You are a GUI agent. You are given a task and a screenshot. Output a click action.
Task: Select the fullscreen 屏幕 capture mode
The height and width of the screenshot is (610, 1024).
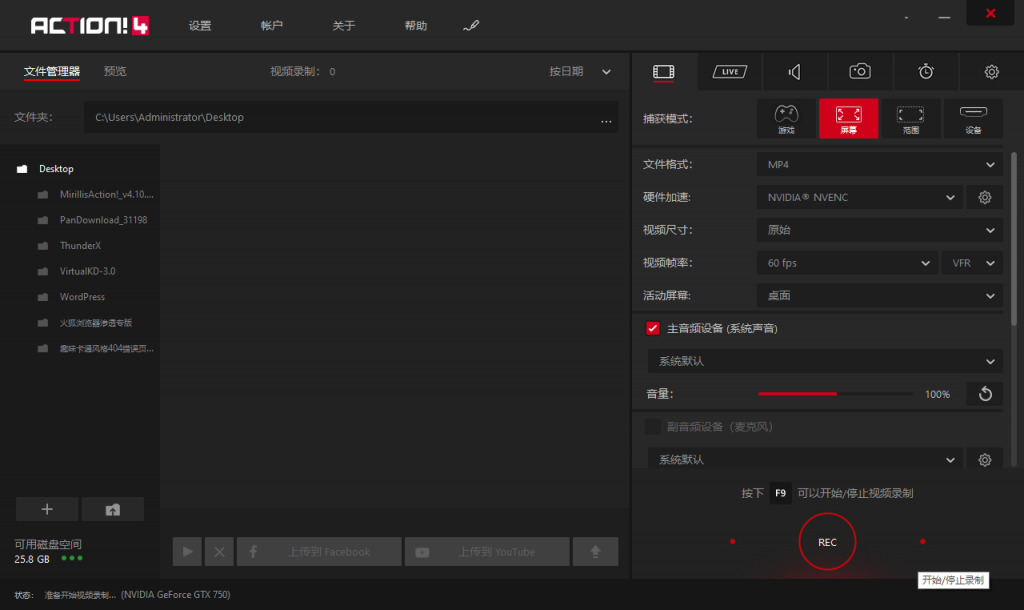coord(848,119)
